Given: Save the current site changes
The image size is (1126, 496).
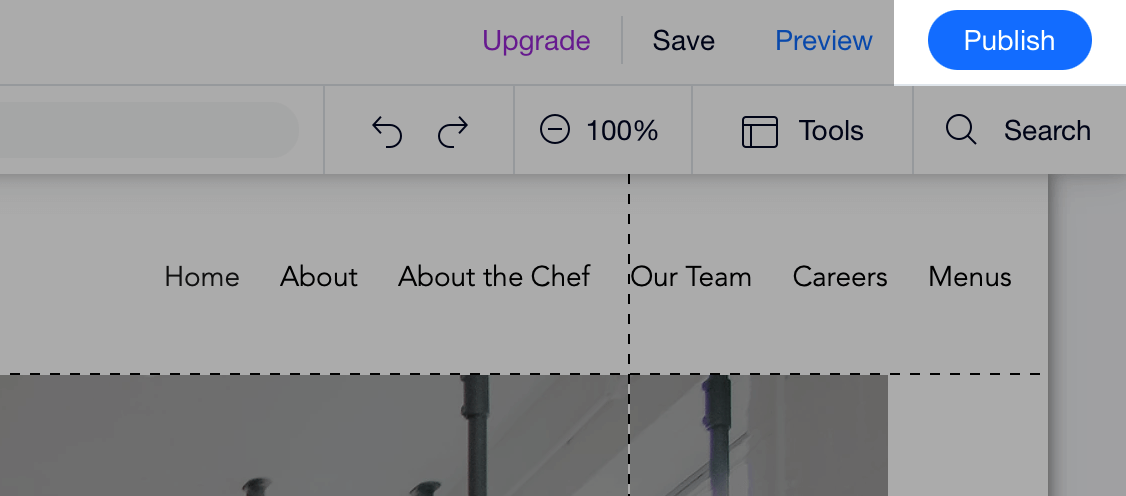Looking at the screenshot, I should [x=683, y=40].
